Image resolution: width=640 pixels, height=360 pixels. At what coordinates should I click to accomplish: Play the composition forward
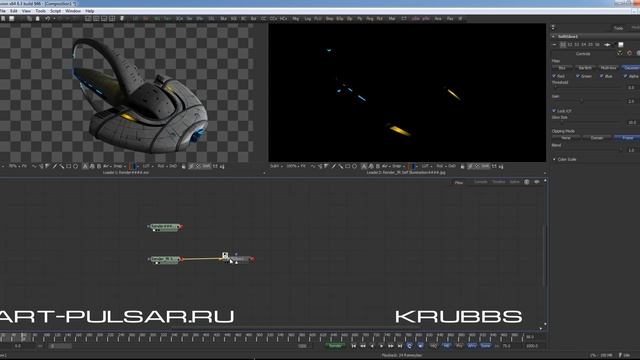coord(382,346)
